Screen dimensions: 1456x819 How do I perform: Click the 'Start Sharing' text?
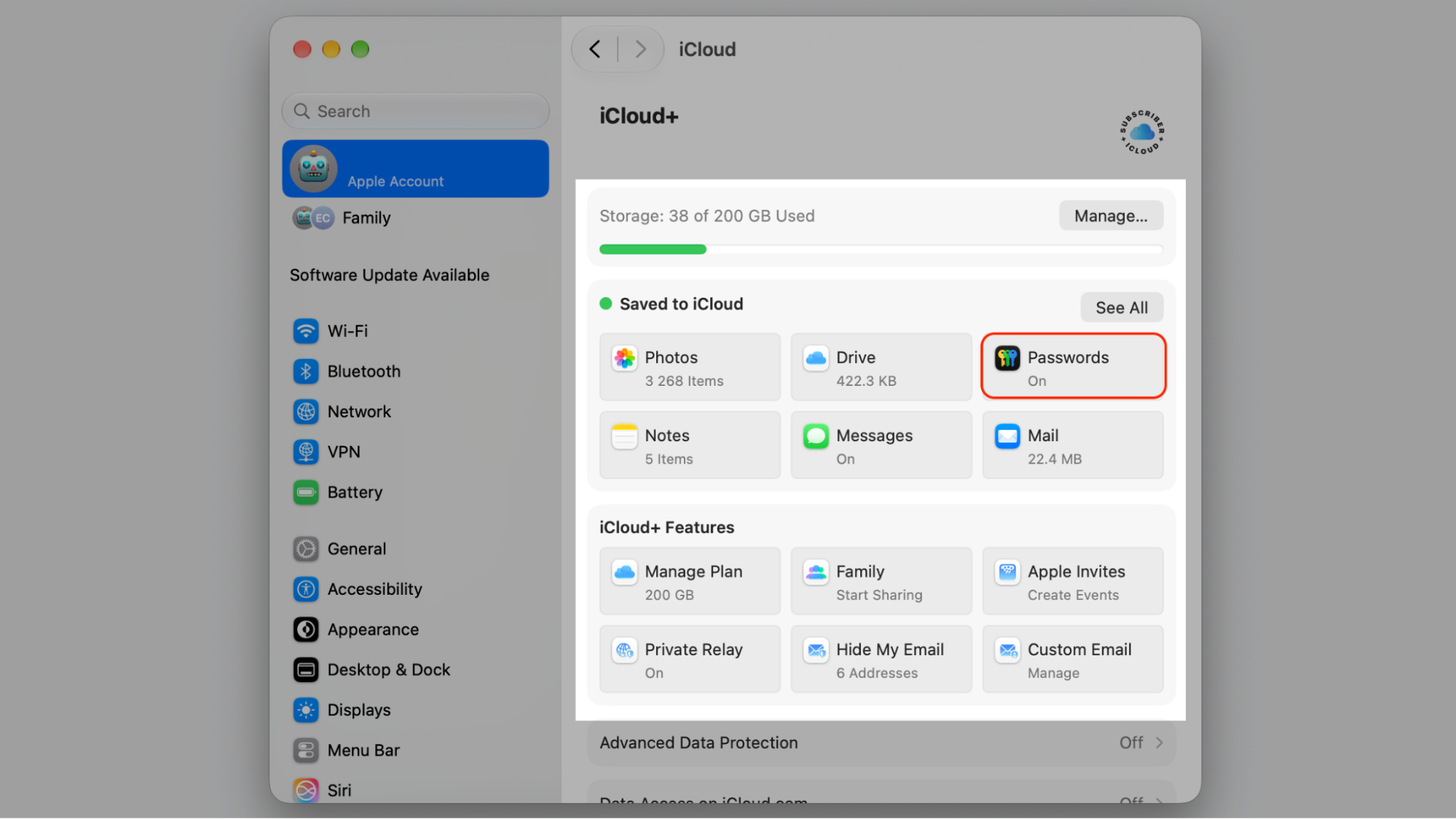tap(879, 596)
